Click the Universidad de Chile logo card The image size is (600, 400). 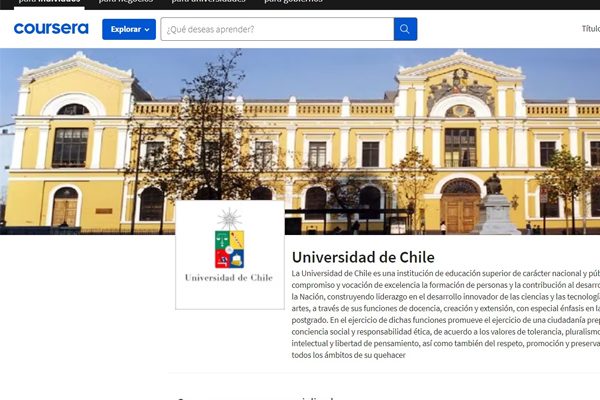pyautogui.click(x=230, y=255)
